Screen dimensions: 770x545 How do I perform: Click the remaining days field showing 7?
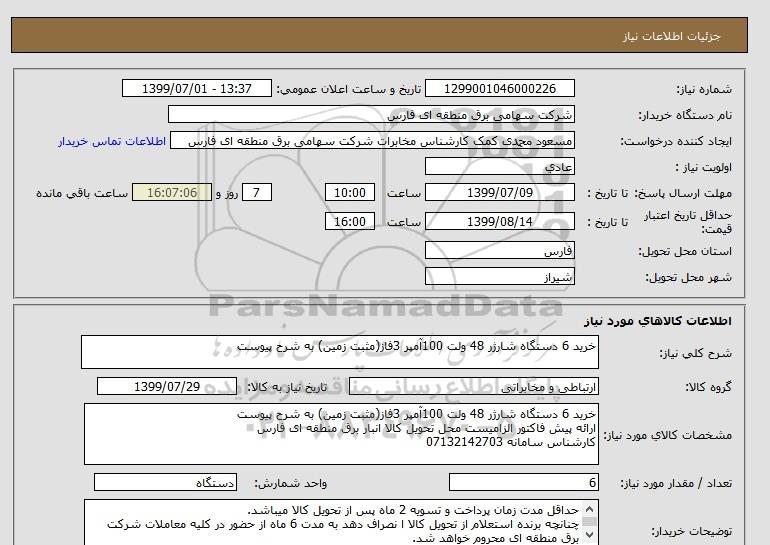coord(256,192)
